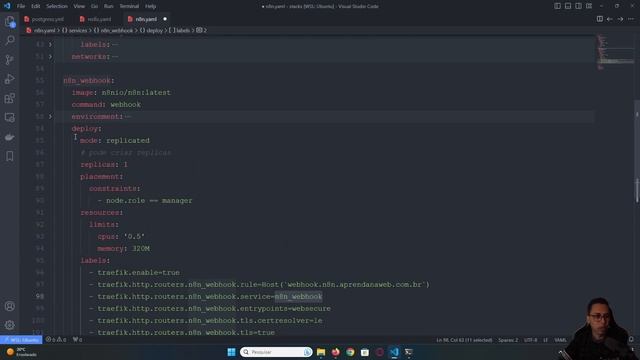
Task: Click the Customize Layout icon
Action: click(x=589, y=6)
